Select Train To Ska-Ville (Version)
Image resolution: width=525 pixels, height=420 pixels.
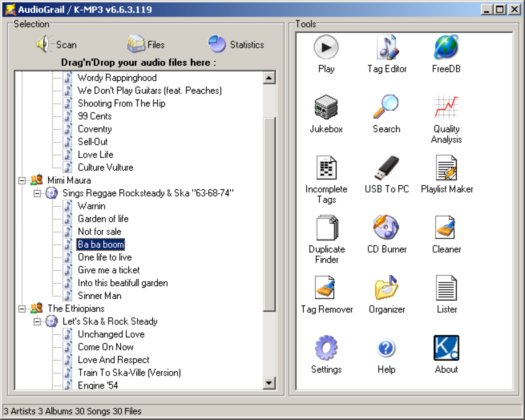point(129,372)
